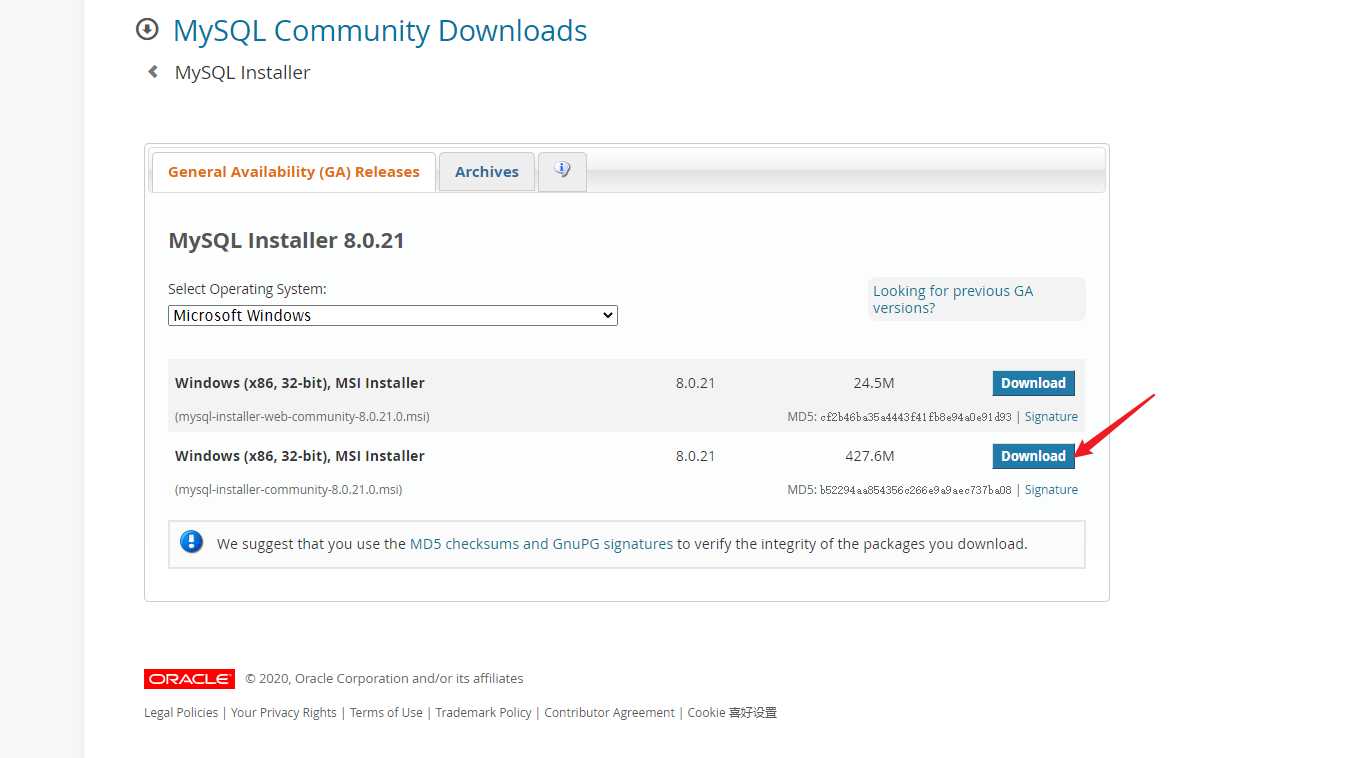This screenshot has width=1350, height=758.
Task: Click the MD5 hash starting with cf2b46ba
Action: [x=916, y=417]
